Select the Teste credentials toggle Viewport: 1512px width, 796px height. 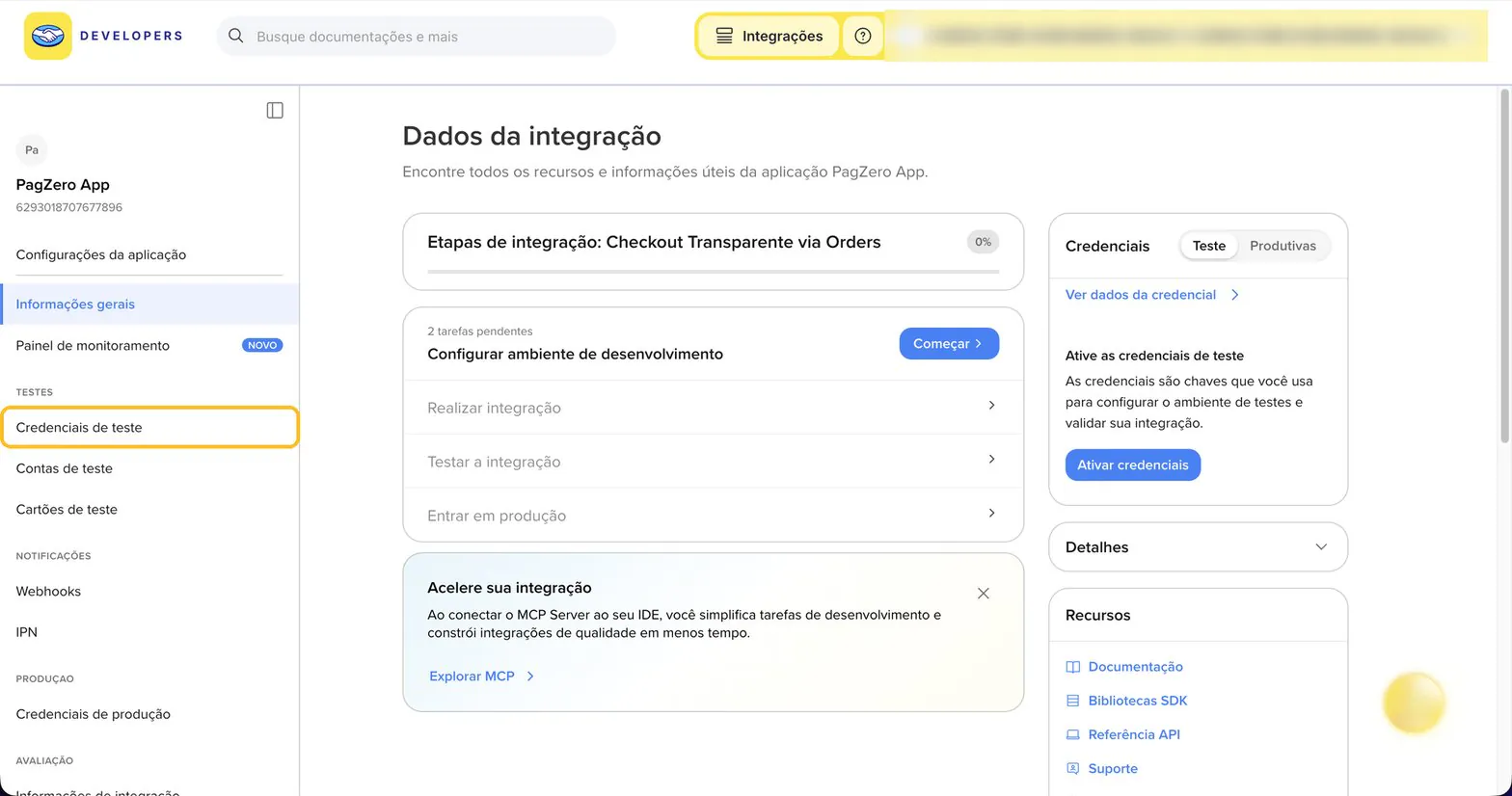pos(1209,246)
